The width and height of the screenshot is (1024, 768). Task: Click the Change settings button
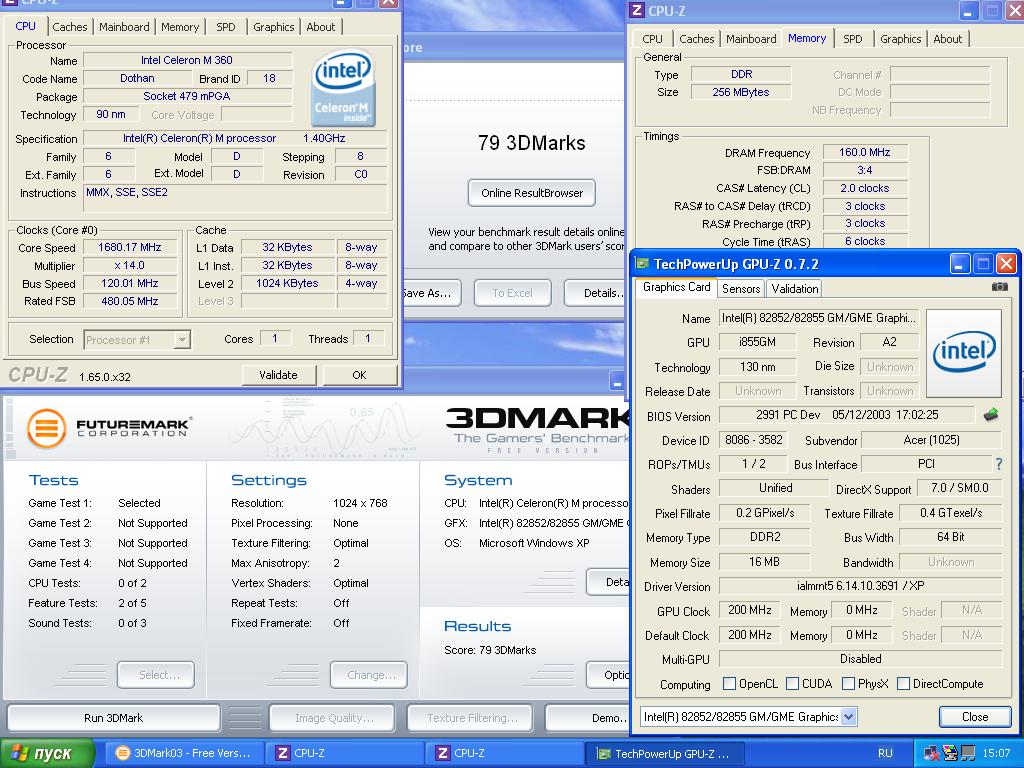pyautogui.click(x=369, y=675)
